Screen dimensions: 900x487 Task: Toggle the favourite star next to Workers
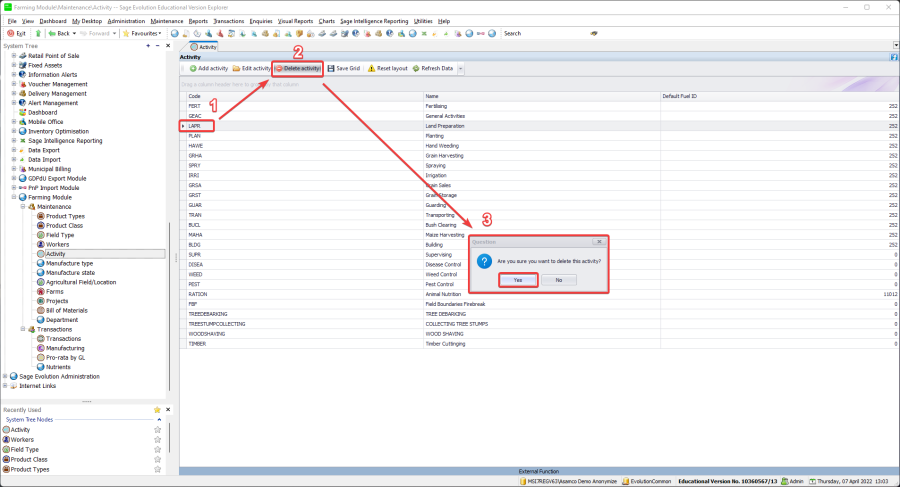tap(157, 439)
